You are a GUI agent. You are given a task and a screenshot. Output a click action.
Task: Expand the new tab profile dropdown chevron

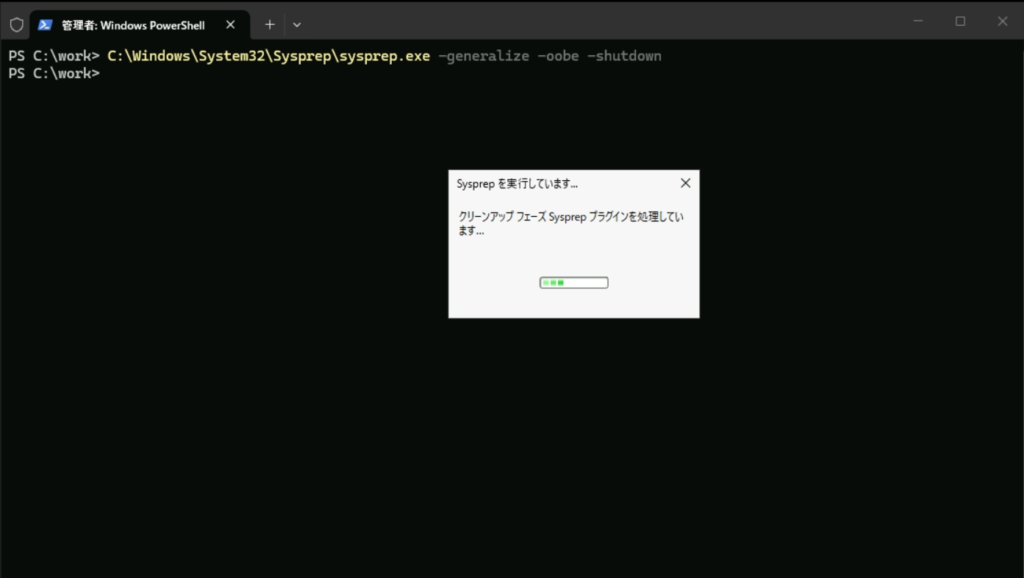[297, 25]
